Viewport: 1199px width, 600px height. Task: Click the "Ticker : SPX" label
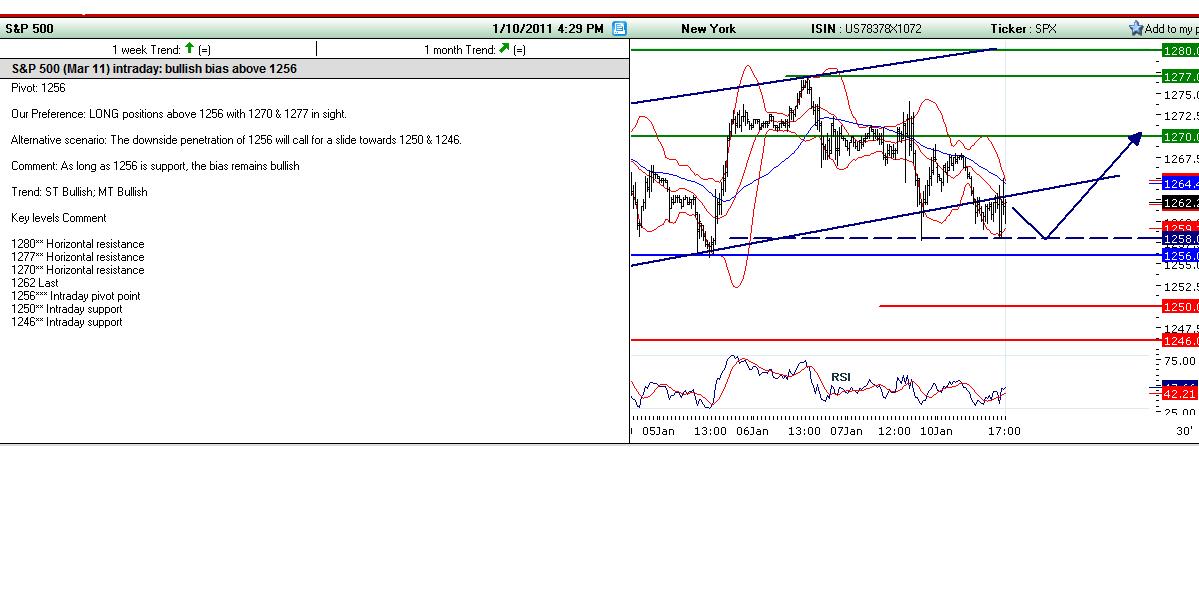pyautogui.click(x=1023, y=29)
